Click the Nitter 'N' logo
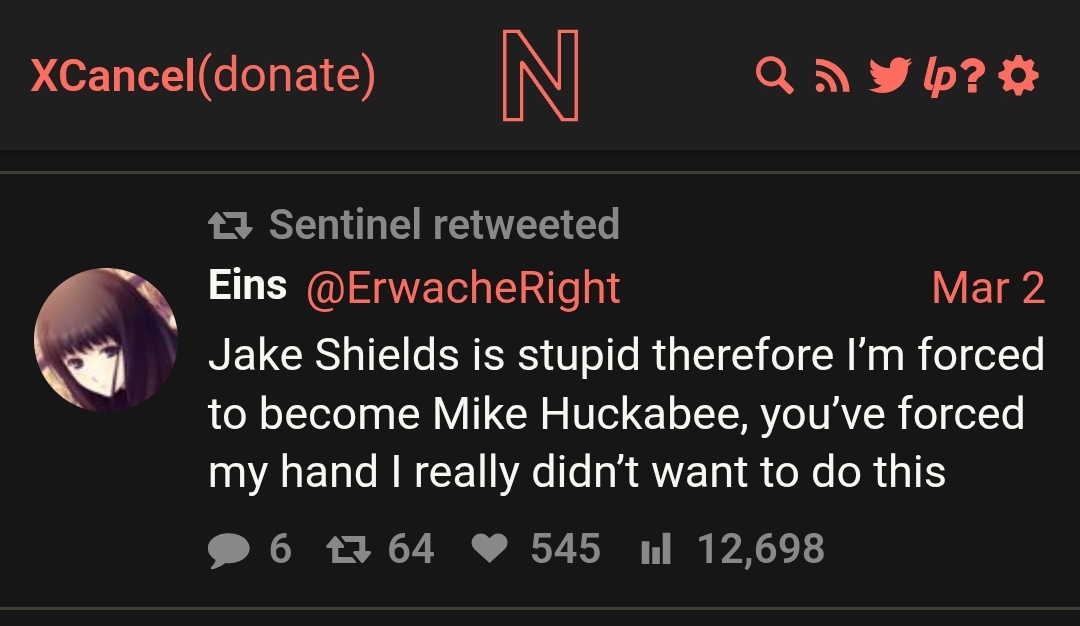 [540, 76]
